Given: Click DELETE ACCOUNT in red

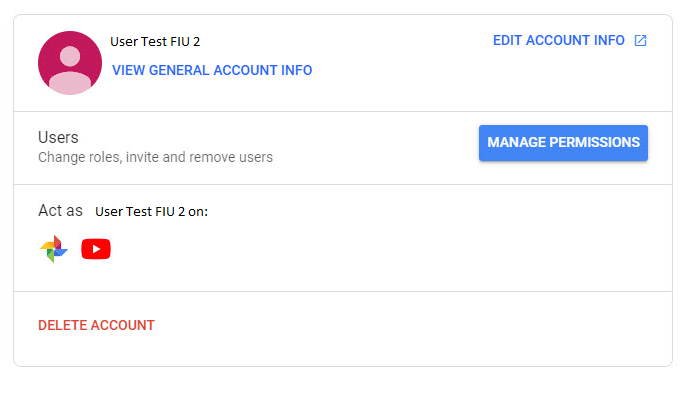Looking at the screenshot, I should [97, 325].
